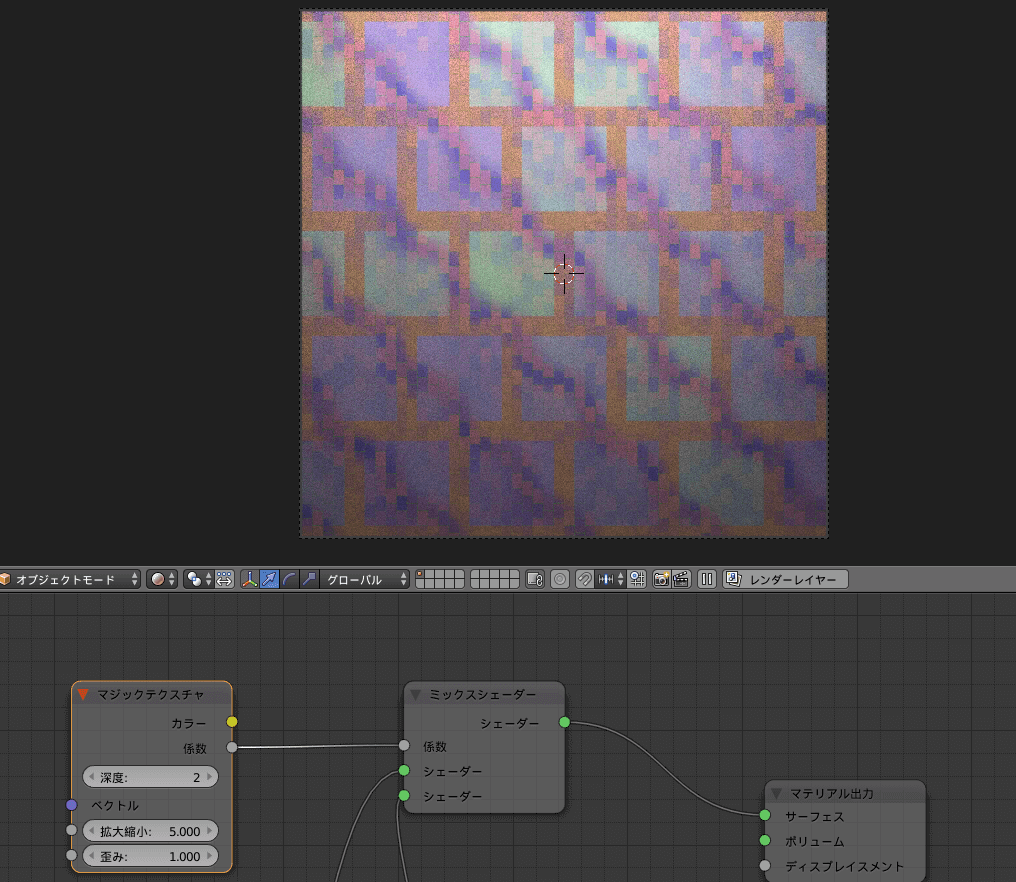This screenshot has height=882, width=1016.
Task: Toggle the 3D manipulator axes icon
Action: pyautogui.click(x=249, y=579)
